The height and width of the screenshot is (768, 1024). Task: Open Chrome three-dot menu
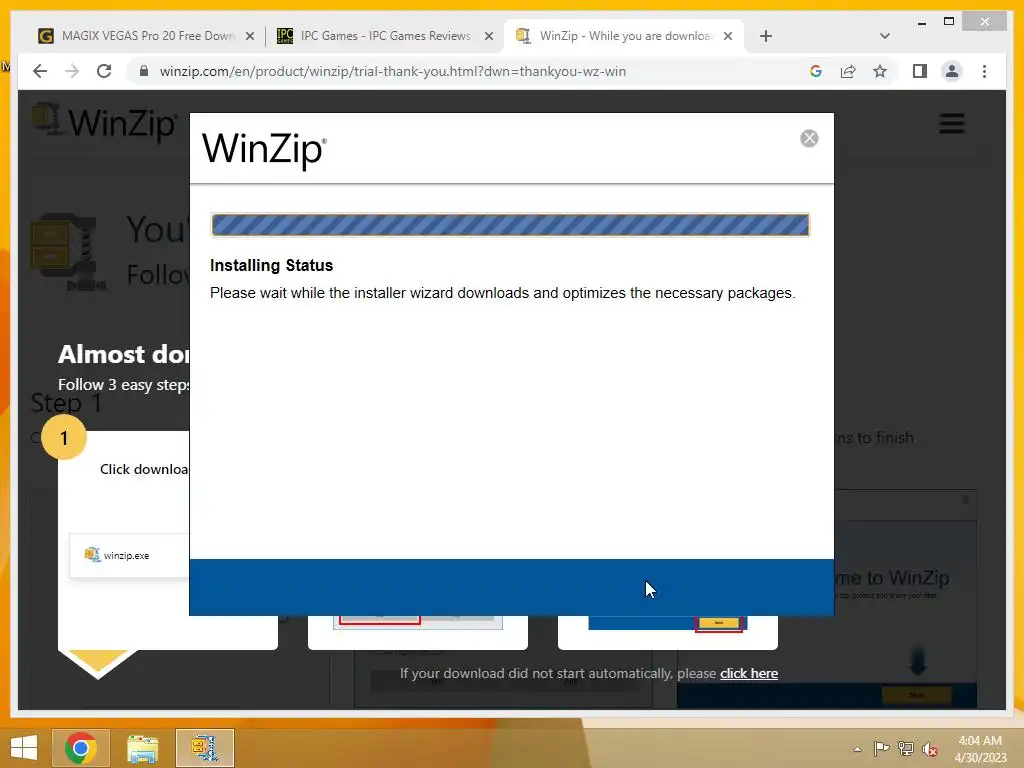[x=984, y=71]
